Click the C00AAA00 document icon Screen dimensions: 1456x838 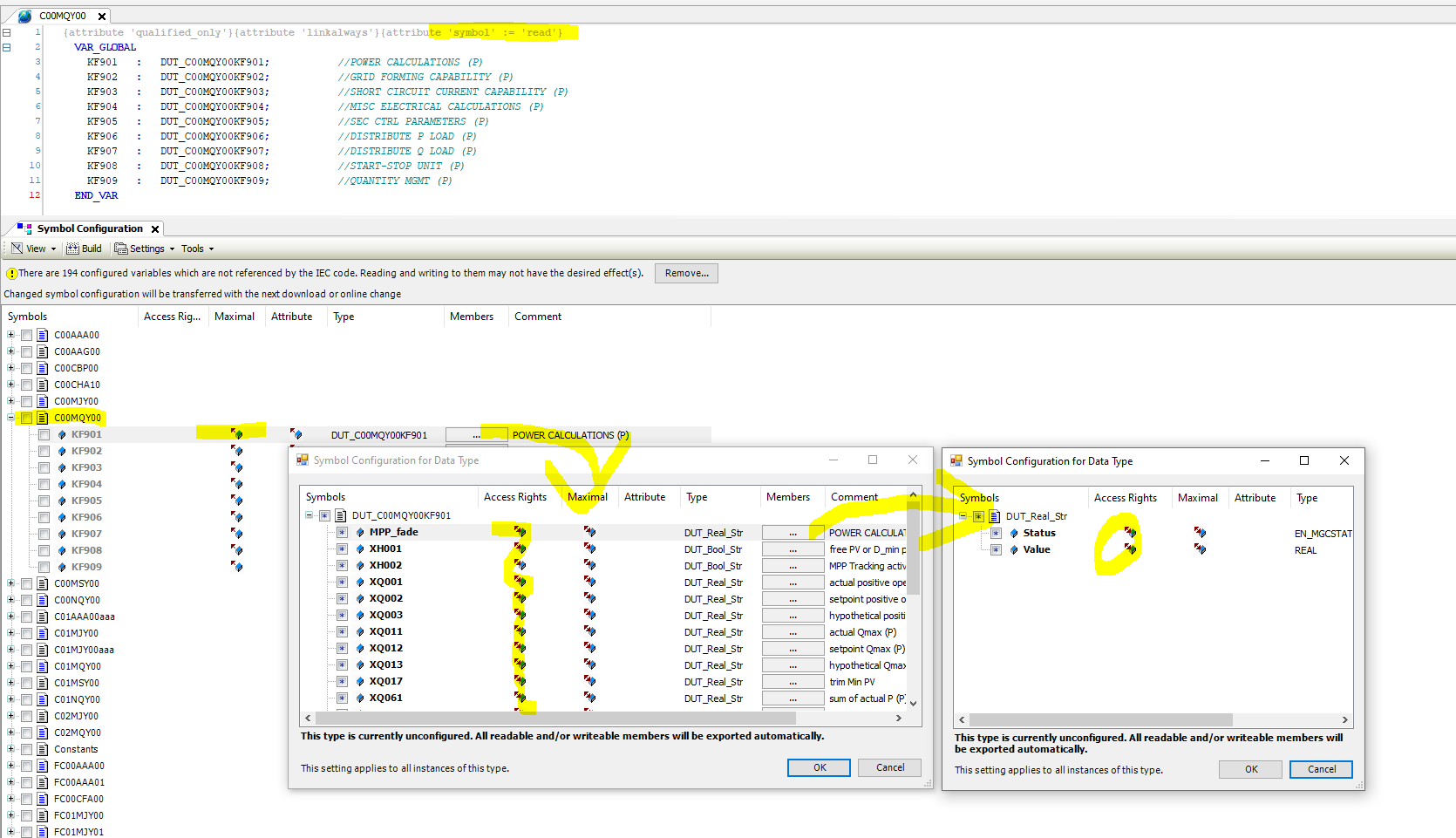[43, 335]
